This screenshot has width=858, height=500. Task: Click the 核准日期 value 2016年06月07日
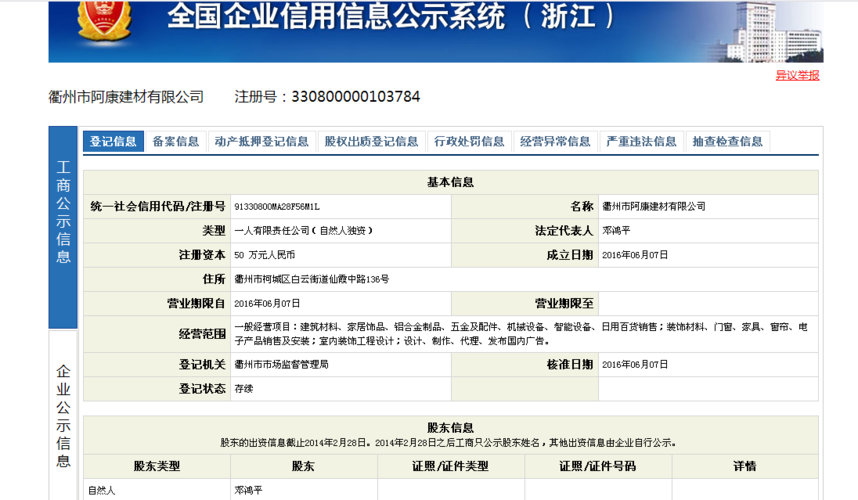coord(635,364)
